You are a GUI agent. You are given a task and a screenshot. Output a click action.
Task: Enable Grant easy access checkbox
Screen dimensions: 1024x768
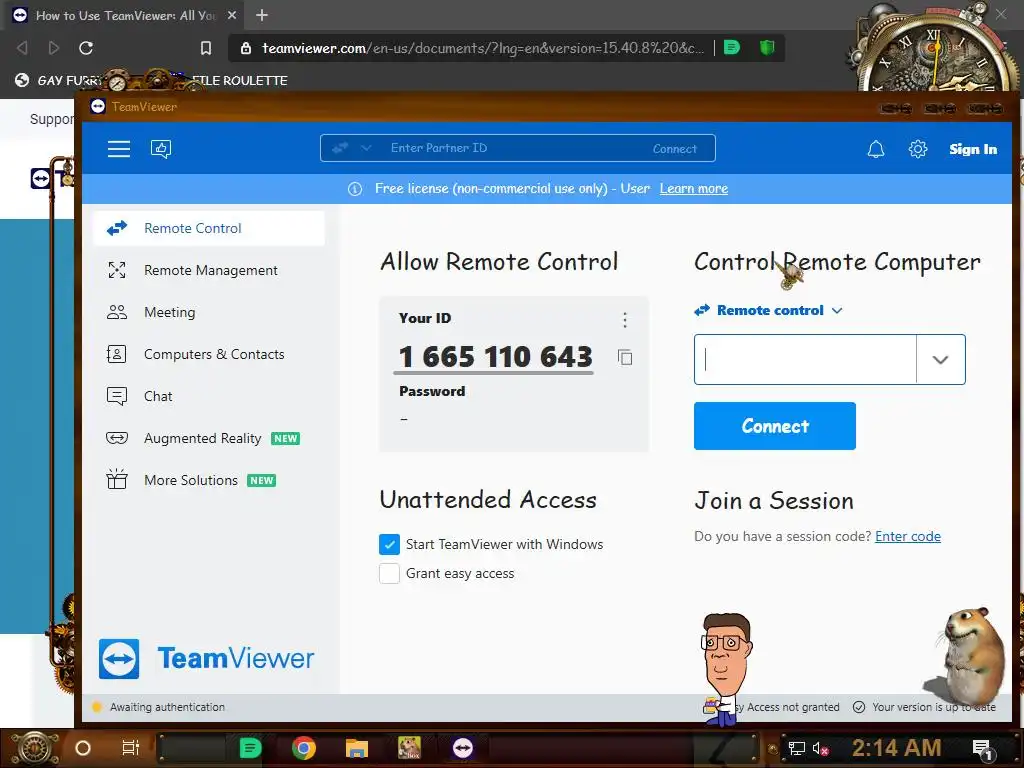pos(389,573)
